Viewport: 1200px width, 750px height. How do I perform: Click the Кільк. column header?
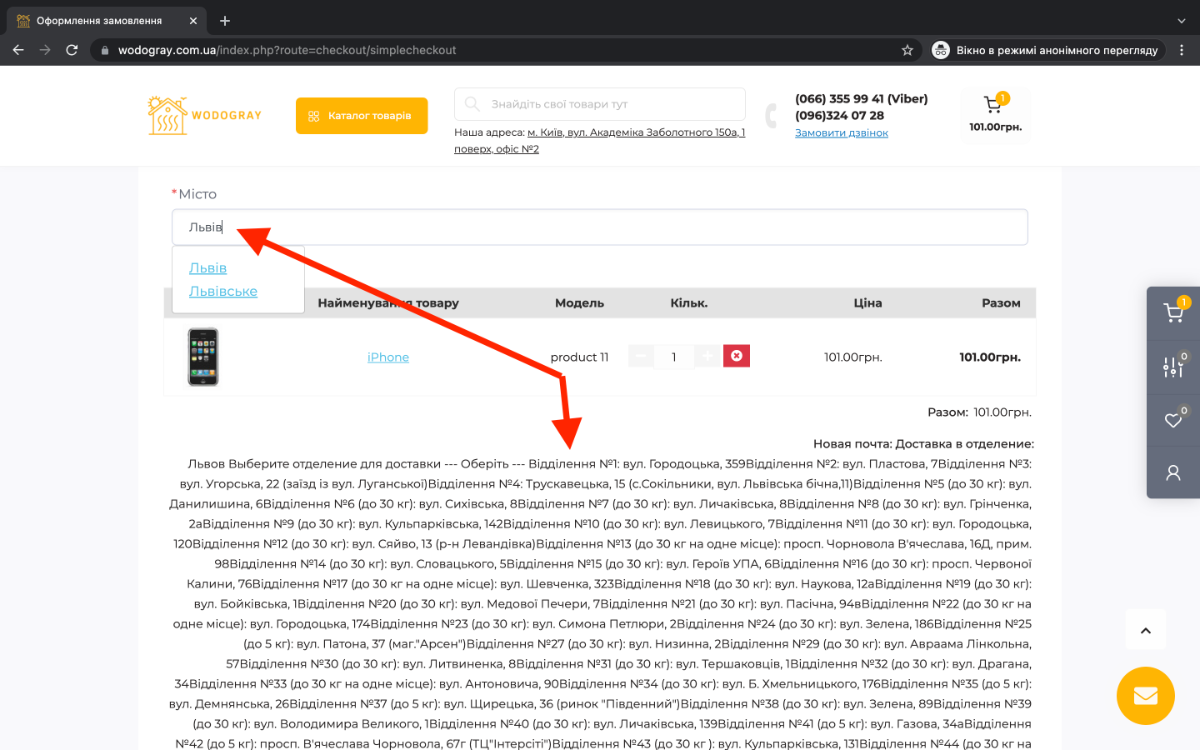(x=689, y=303)
